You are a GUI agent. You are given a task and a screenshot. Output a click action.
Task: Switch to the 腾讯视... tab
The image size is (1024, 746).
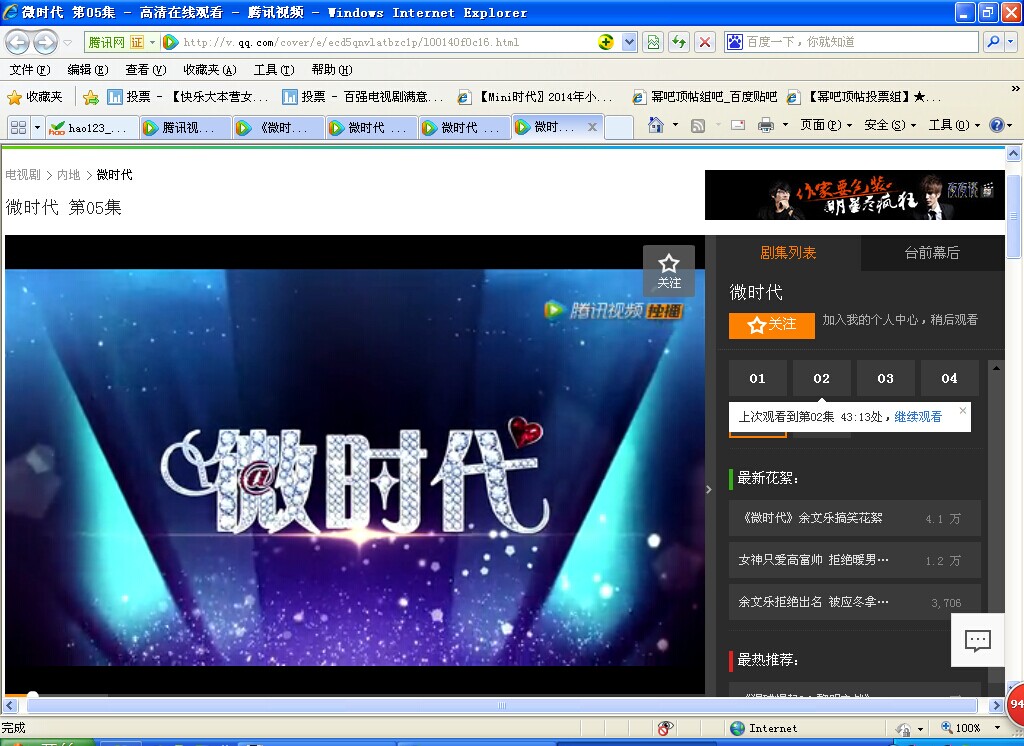click(185, 127)
